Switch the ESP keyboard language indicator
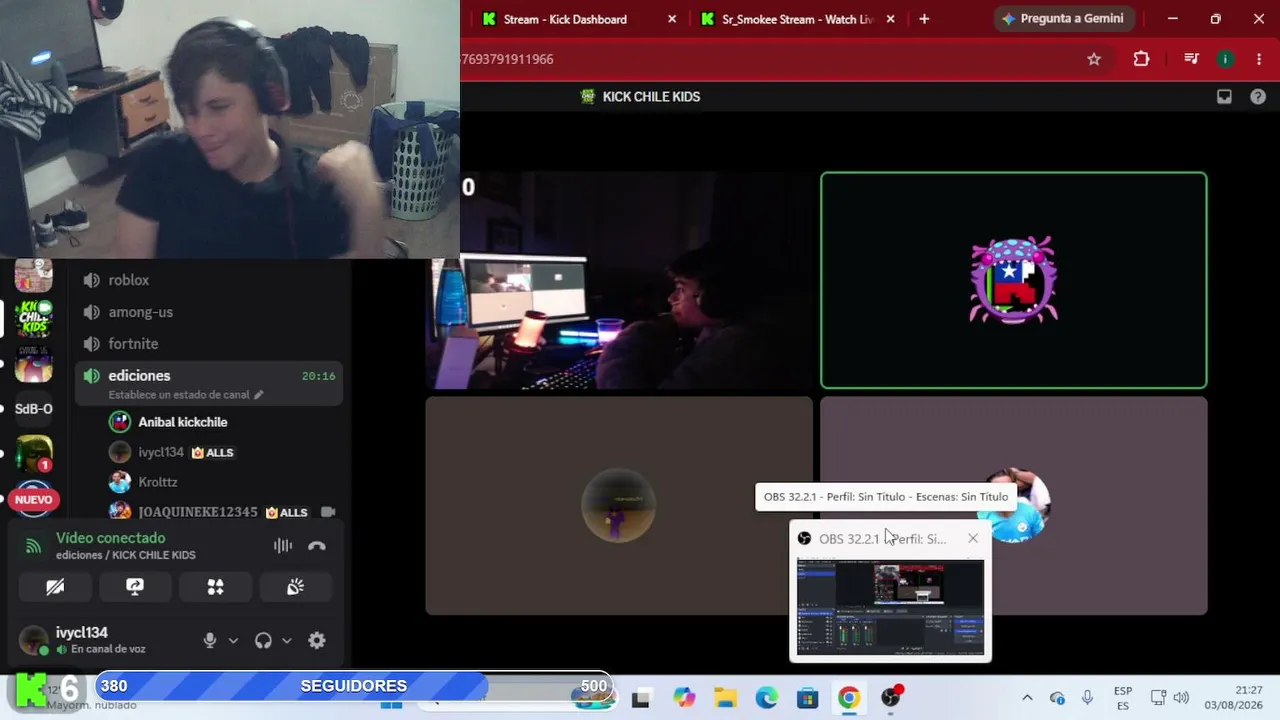The height and width of the screenshot is (720, 1280). 1123,698
